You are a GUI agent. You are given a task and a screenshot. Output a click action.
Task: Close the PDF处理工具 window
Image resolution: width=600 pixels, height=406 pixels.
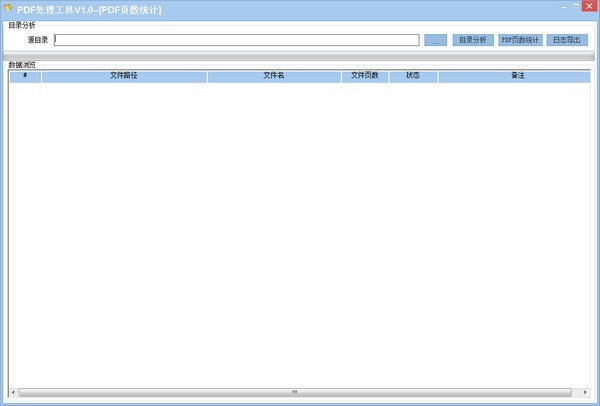[x=589, y=8]
